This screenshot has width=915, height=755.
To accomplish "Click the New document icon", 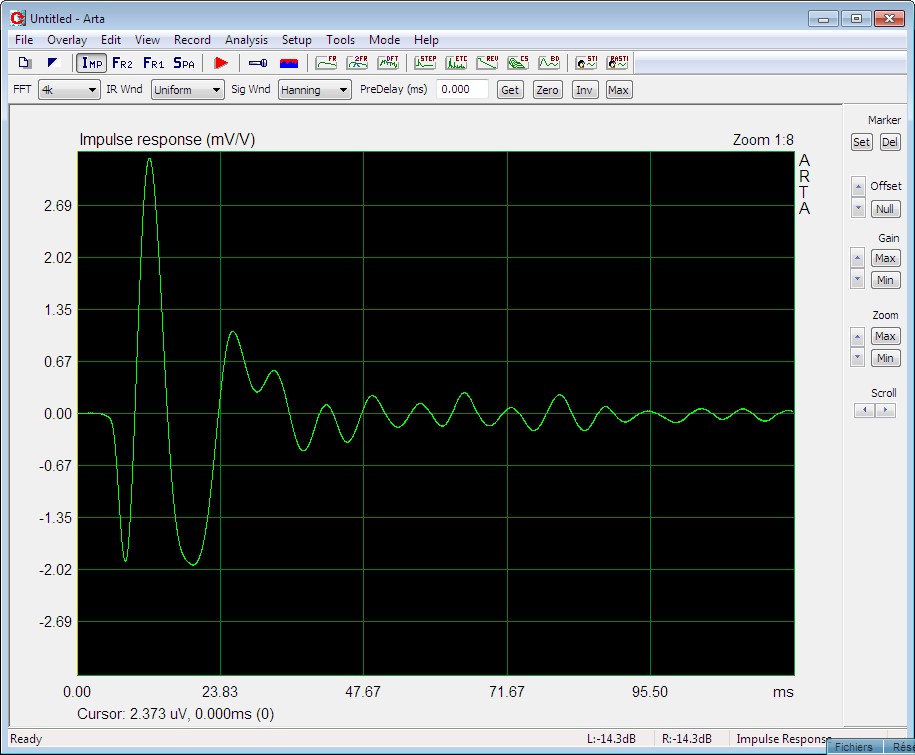I will pyautogui.click(x=25, y=63).
